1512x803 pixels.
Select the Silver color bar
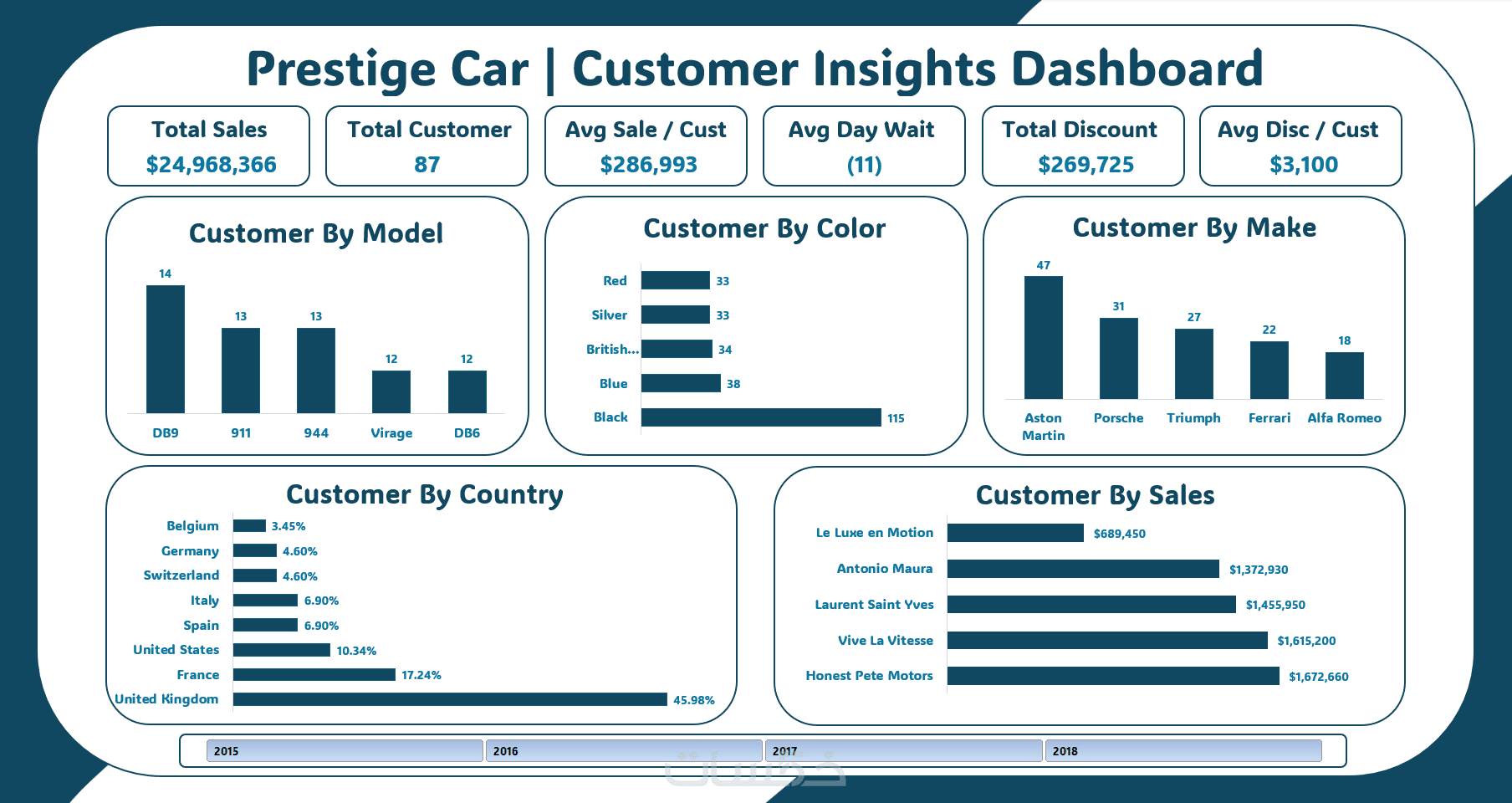(676, 315)
